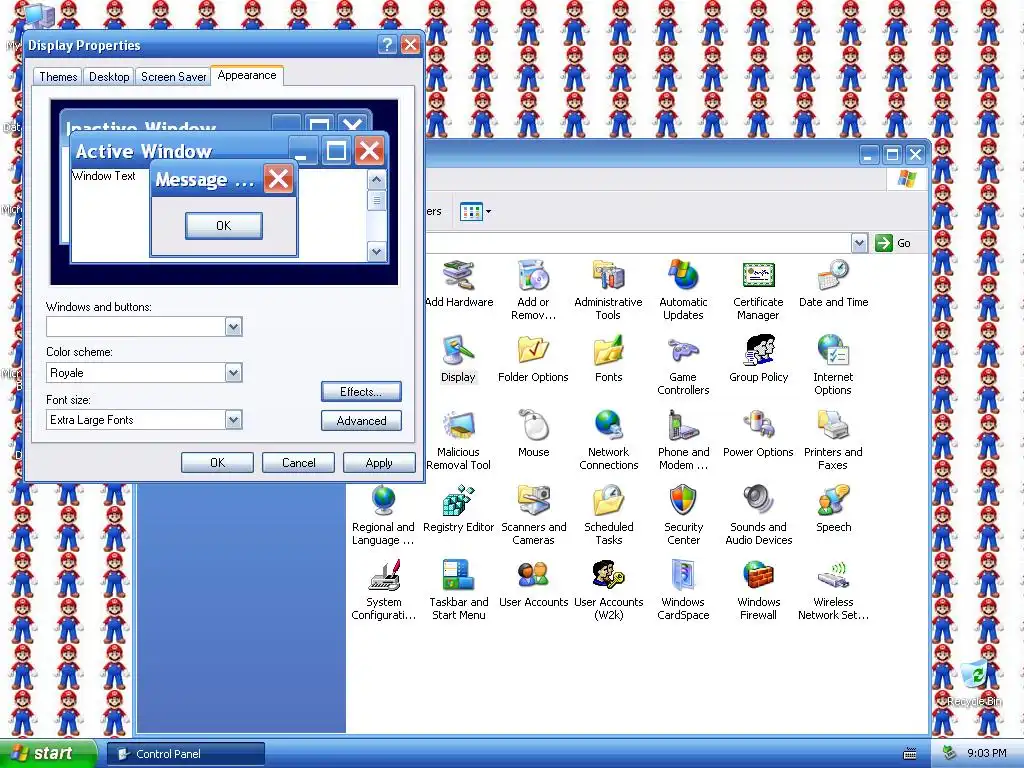This screenshot has height=768, width=1024.
Task: Open Phone and Modem options icon
Action: point(683,440)
